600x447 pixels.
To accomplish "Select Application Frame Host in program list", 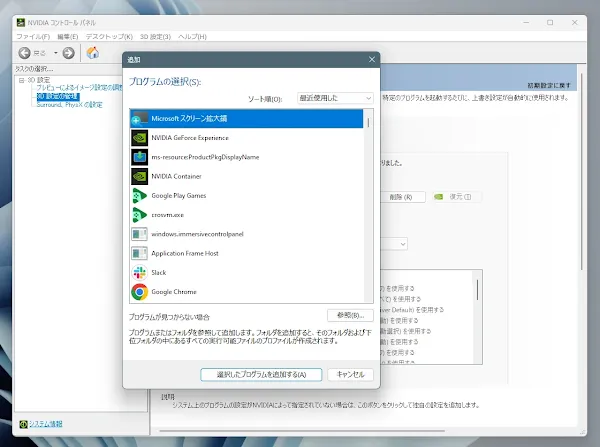I will [246, 253].
